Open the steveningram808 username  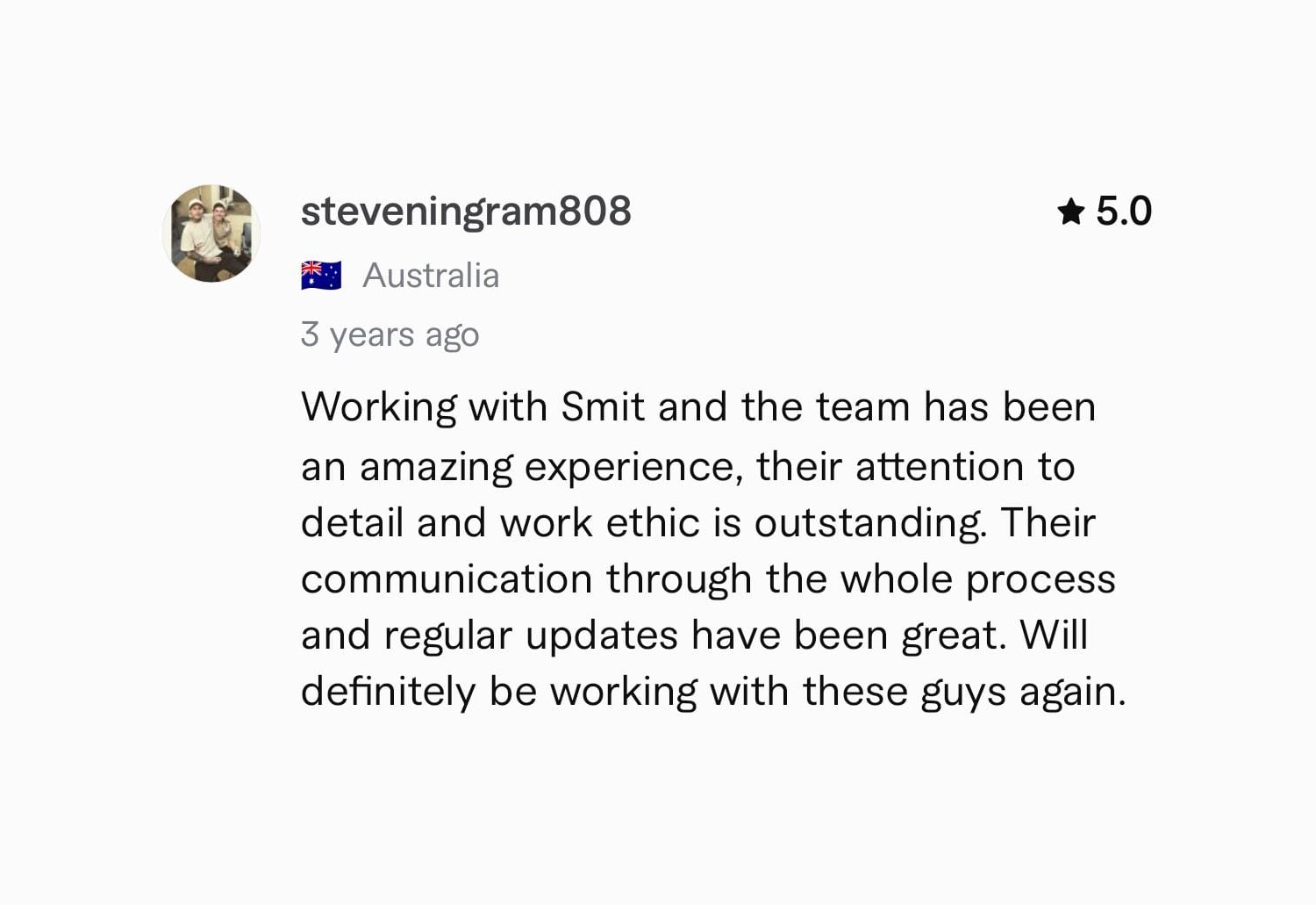(466, 212)
